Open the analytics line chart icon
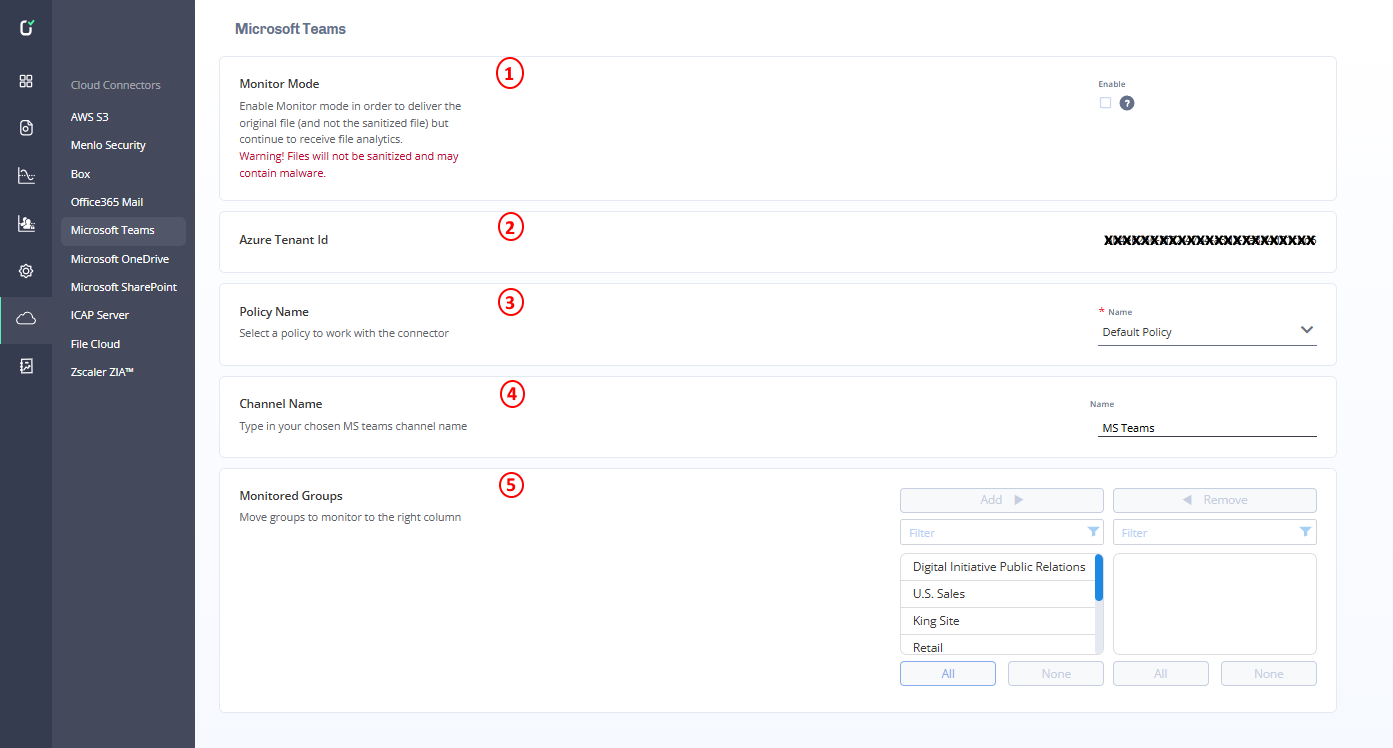Image resolution: width=1393 pixels, height=748 pixels. click(x=26, y=176)
